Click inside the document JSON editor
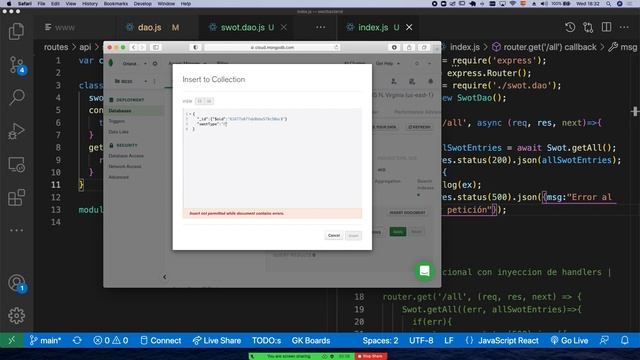Screen dimensions: 640x360 pyautogui.click(x=272, y=158)
